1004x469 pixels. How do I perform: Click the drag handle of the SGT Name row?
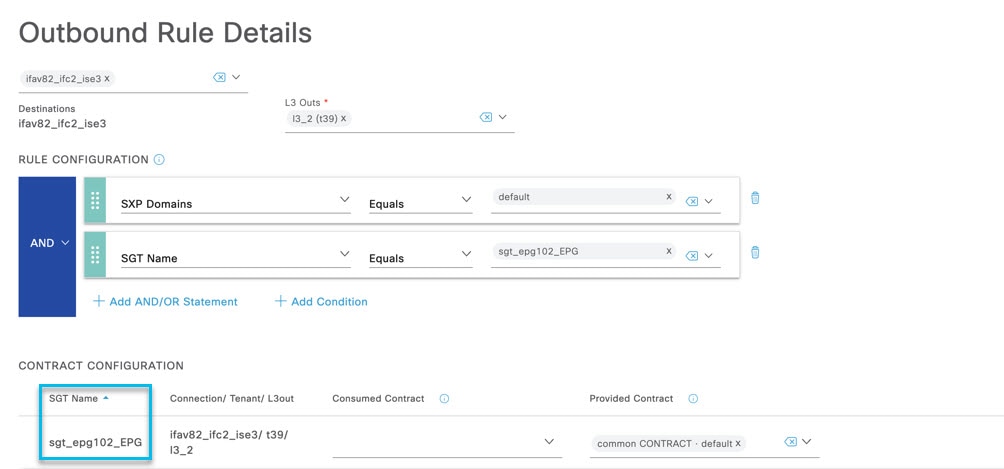[95, 255]
